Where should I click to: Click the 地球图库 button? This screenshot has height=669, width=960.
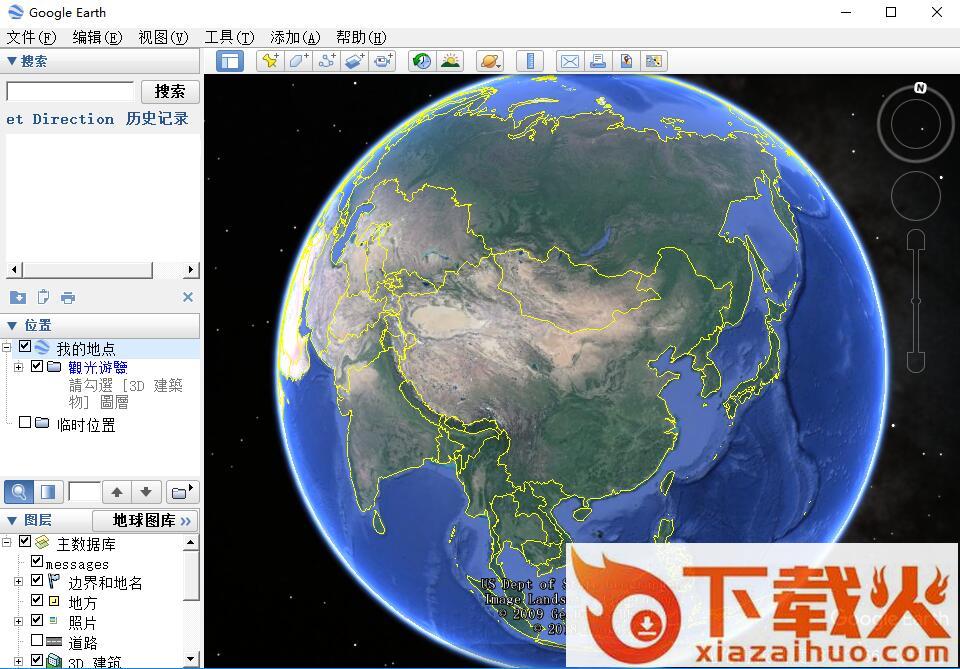pos(146,521)
